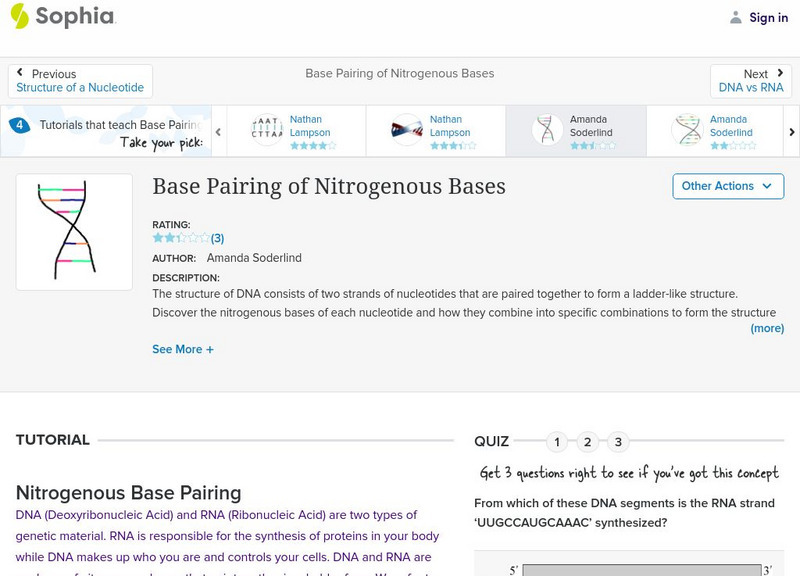The image size is (800, 576).
Task: Expand description via (more) link
Action: tap(767, 328)
